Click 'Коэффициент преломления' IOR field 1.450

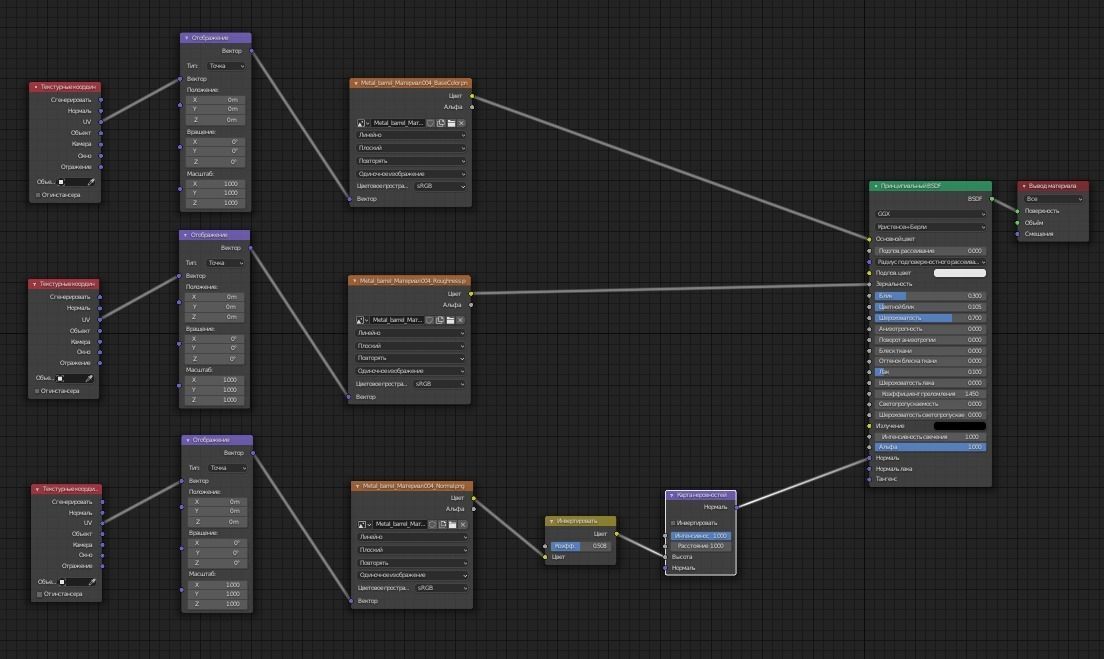tap(930, 394)
